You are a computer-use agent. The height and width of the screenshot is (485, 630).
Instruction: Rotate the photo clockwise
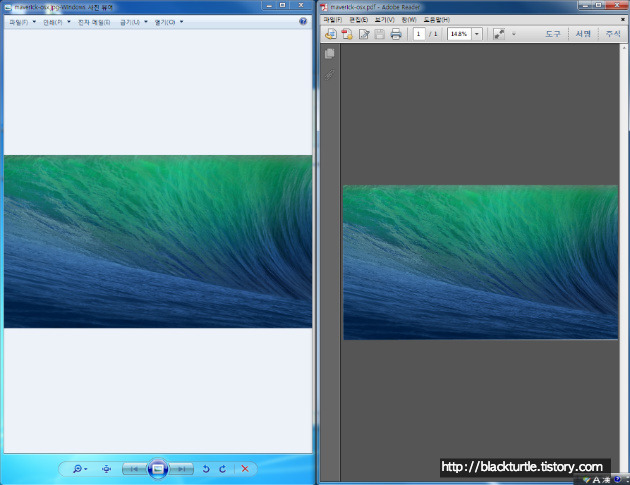pyautogui.click(x=223, y=469)
